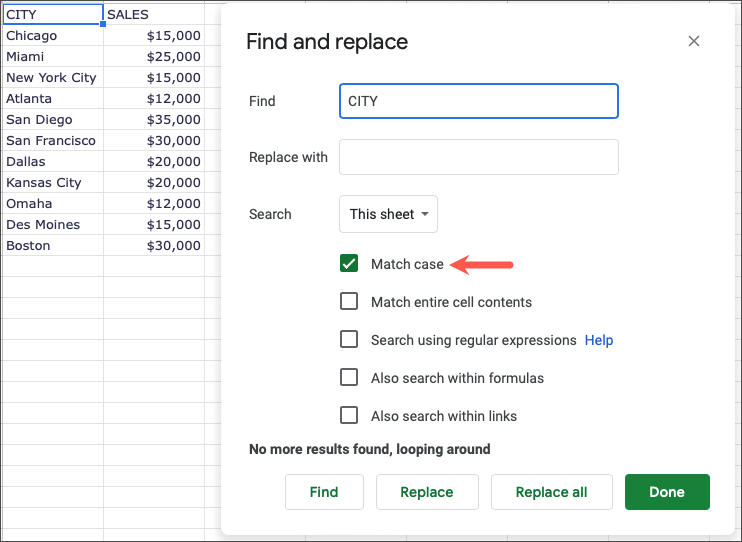Check Also search within links
The width and height of the screenshot is (742, 542).
(349, 416)
